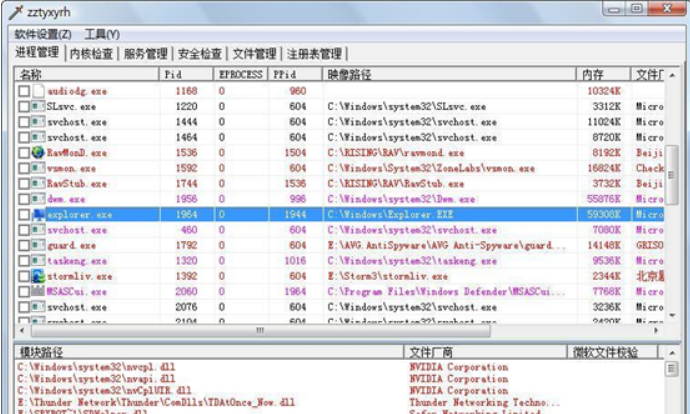690x414 pixels.
Task: Click the MSASCui.exe Defender icon
Action: [38, 291]
